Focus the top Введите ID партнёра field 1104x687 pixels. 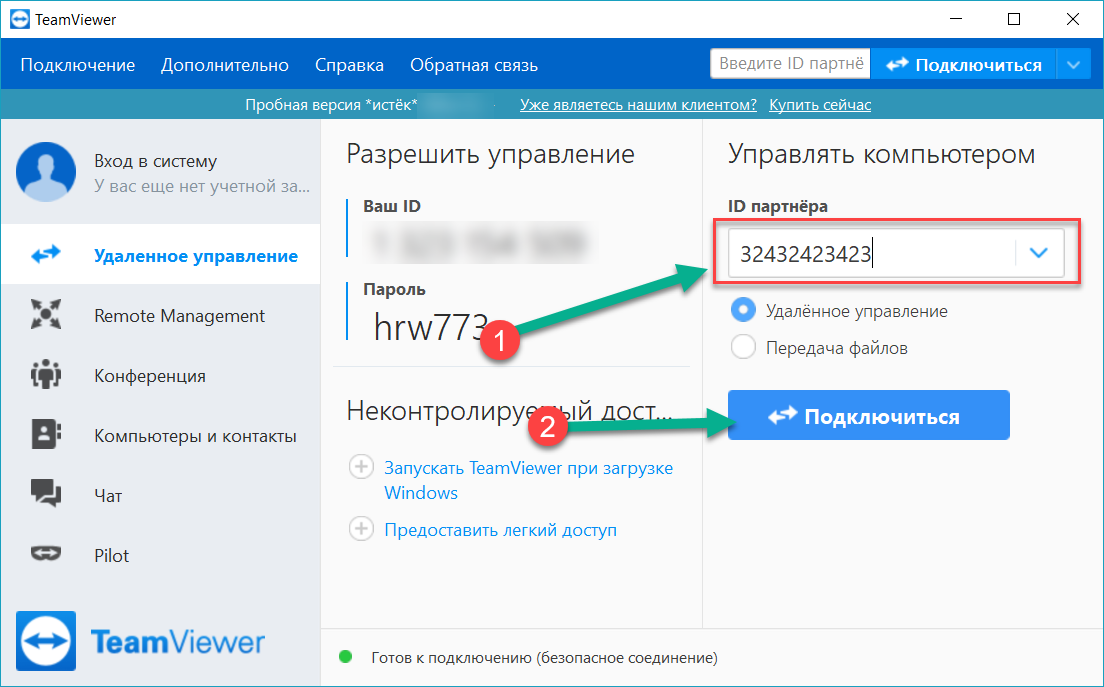click(x=790, y=64)
